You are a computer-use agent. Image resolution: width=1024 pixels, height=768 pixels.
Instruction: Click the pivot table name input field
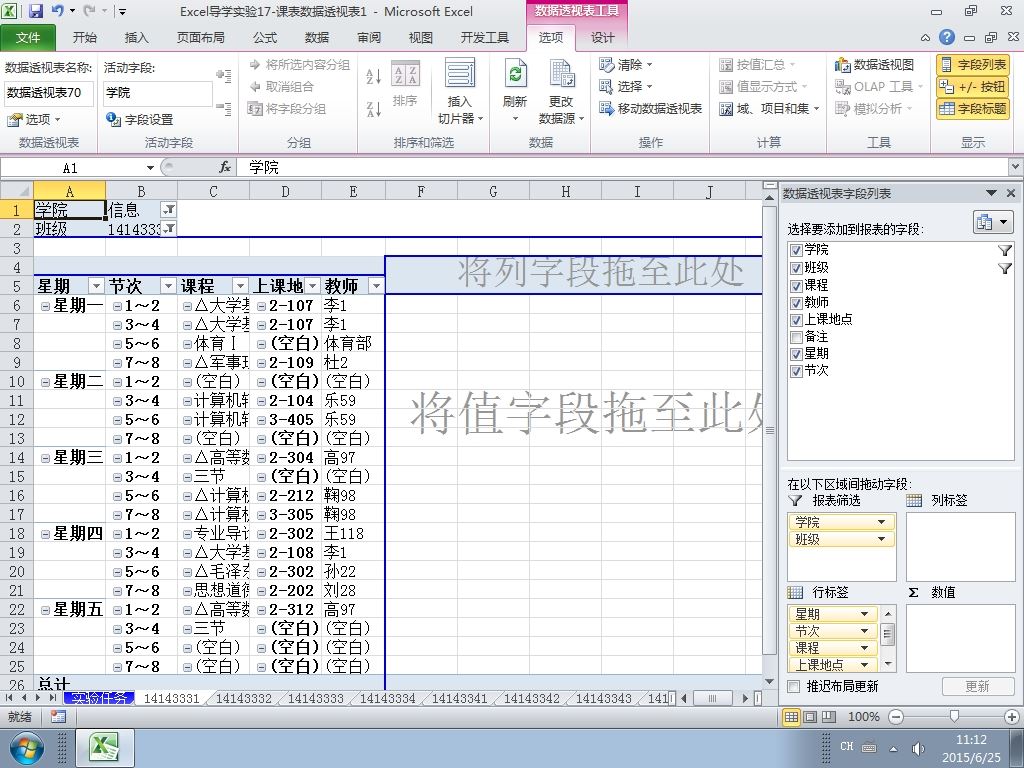[49, 93]
